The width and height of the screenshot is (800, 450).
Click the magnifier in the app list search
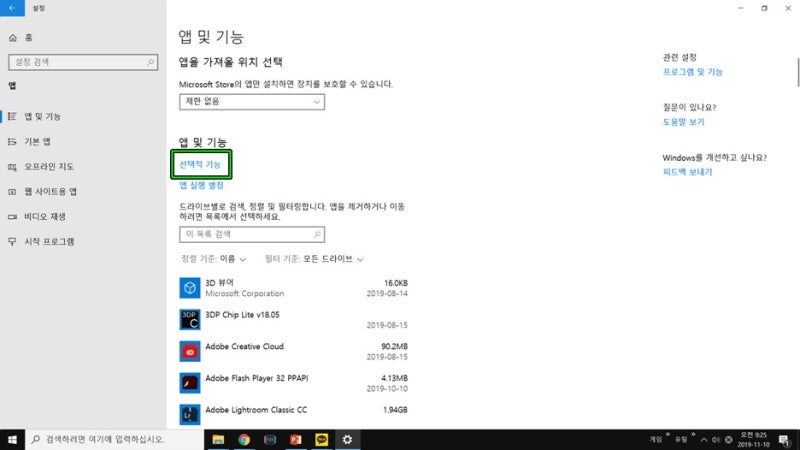click(x=317, y=234)
